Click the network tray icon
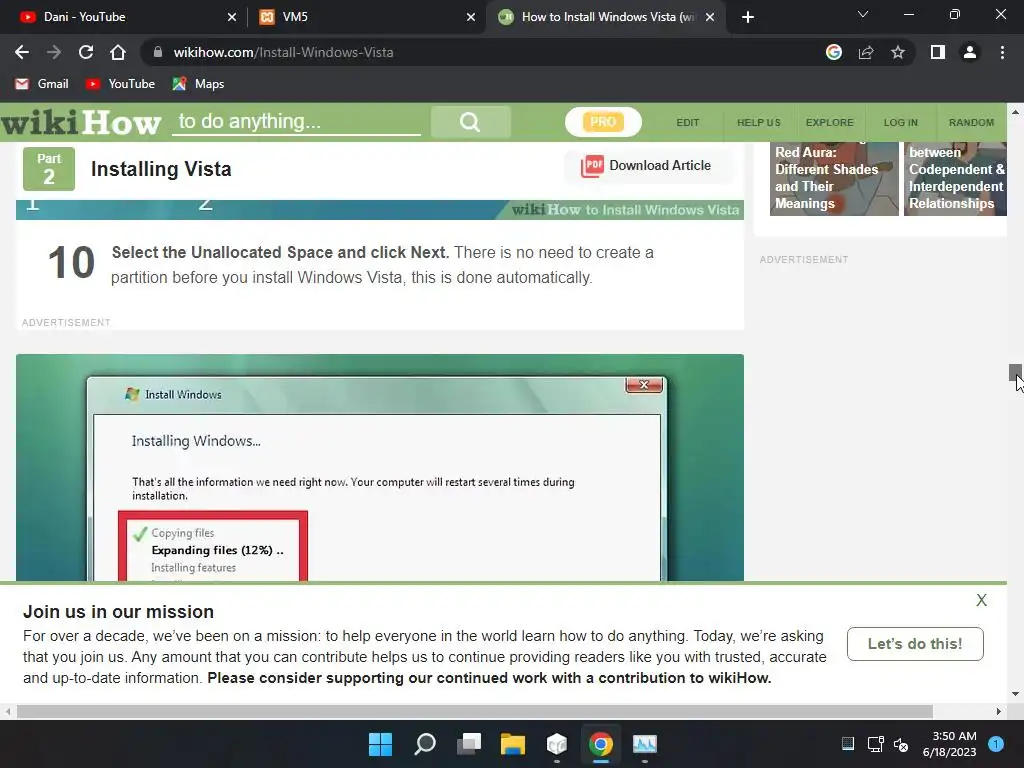Image resolution: width=1024 pixels, height=768 pixels. pyautogui.click(x=875, y=744)
